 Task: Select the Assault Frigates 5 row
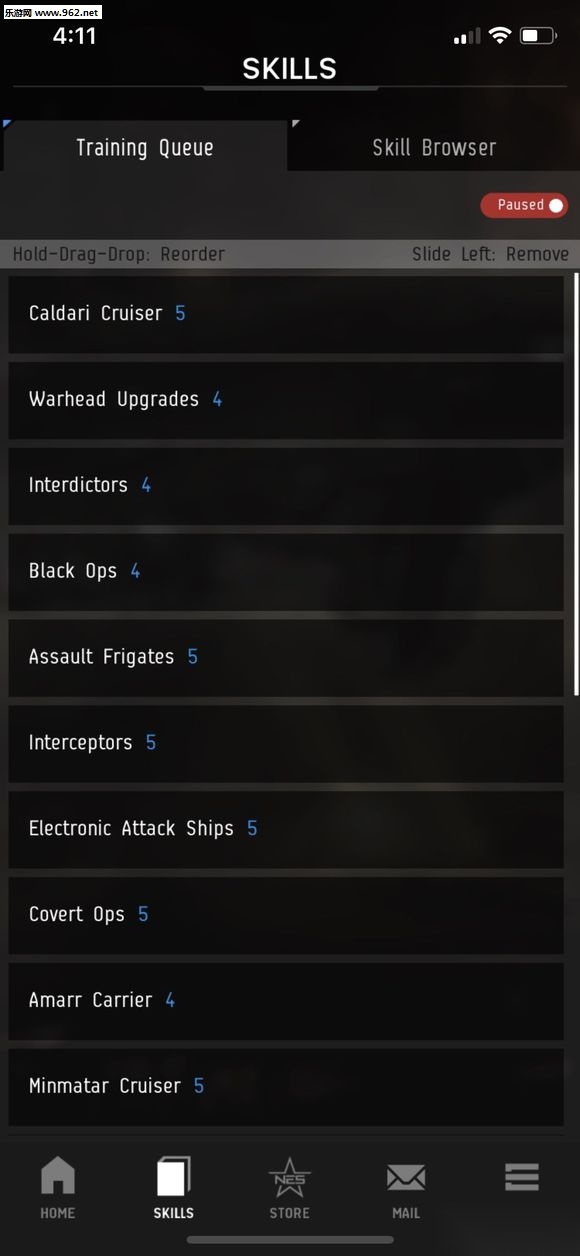coord(286,658)
